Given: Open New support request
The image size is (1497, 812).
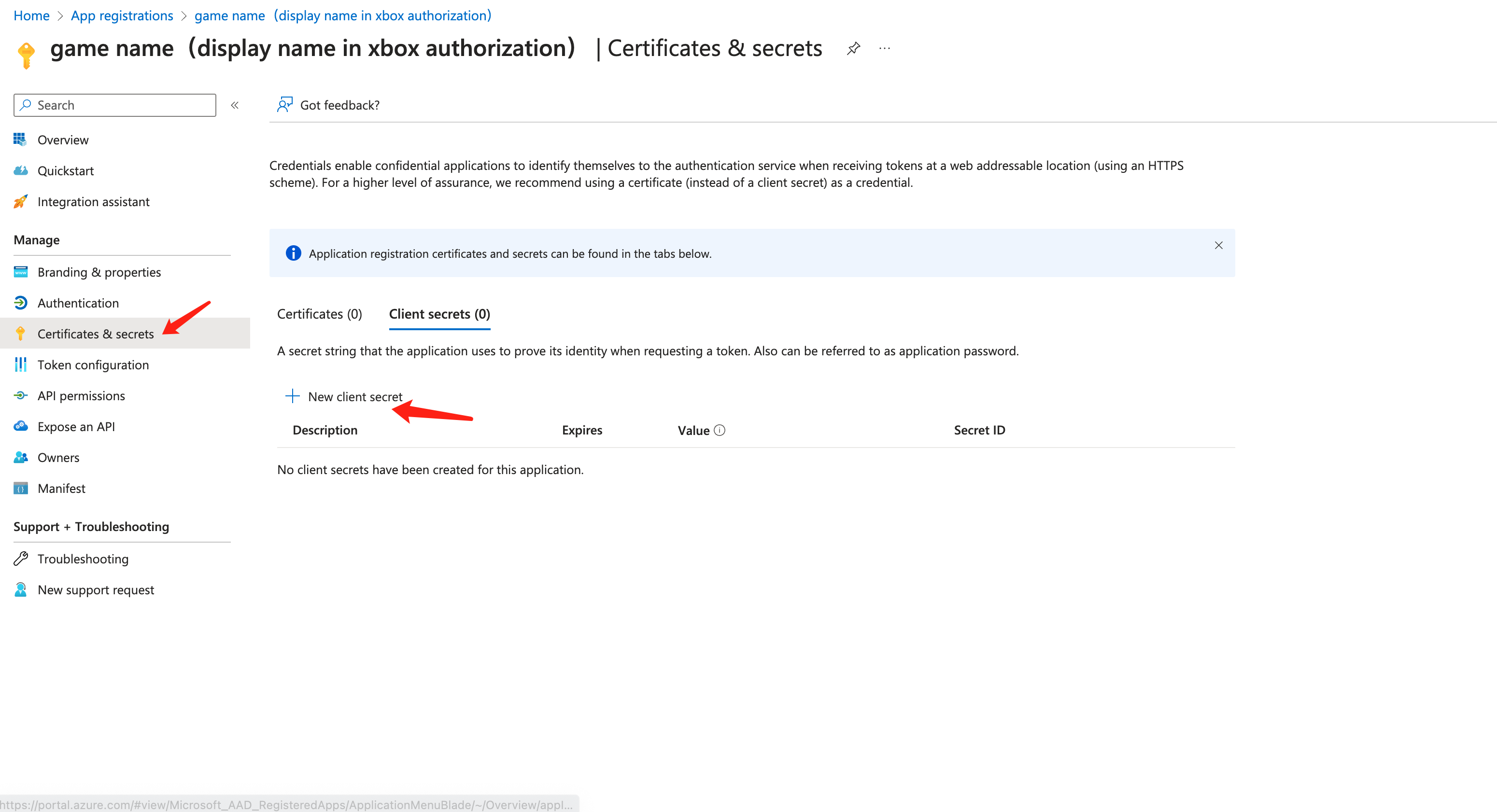Looking at the screenshot, I should point(95,589).
